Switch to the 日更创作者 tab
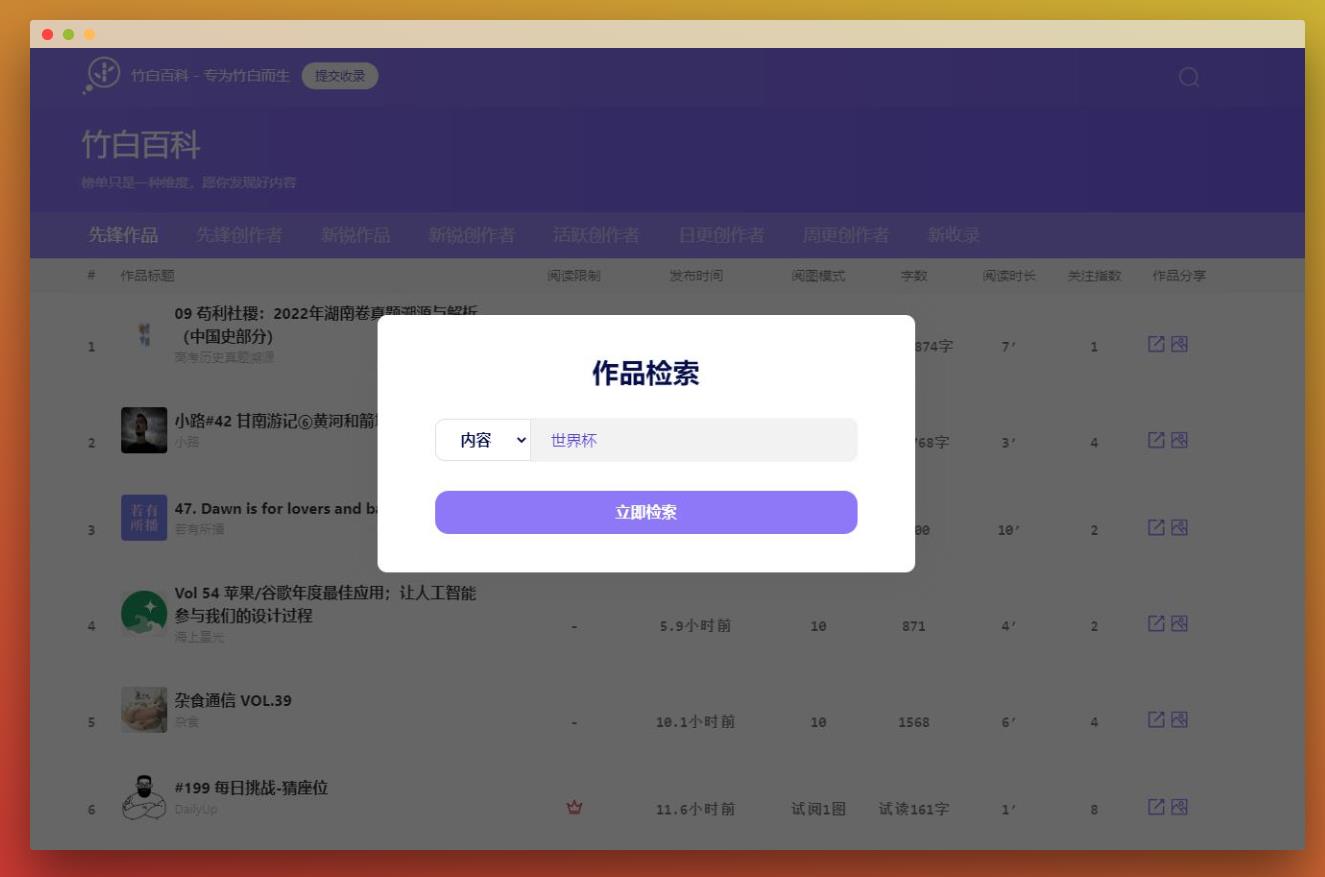The height and width of the screenshot is (877, 1325). [x=721, y=235]
